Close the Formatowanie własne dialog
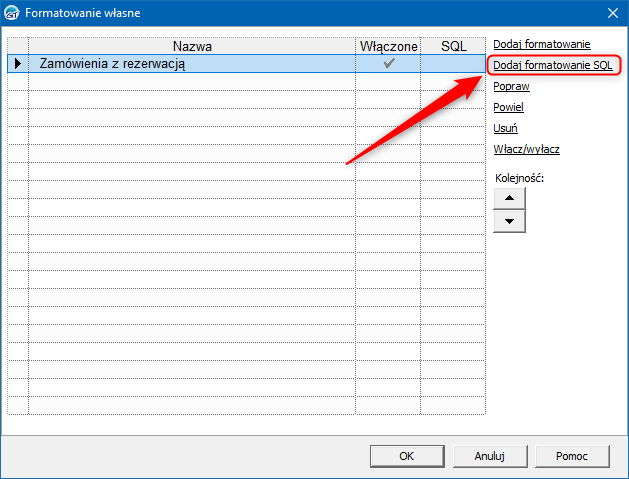 [x=613, y=13]
